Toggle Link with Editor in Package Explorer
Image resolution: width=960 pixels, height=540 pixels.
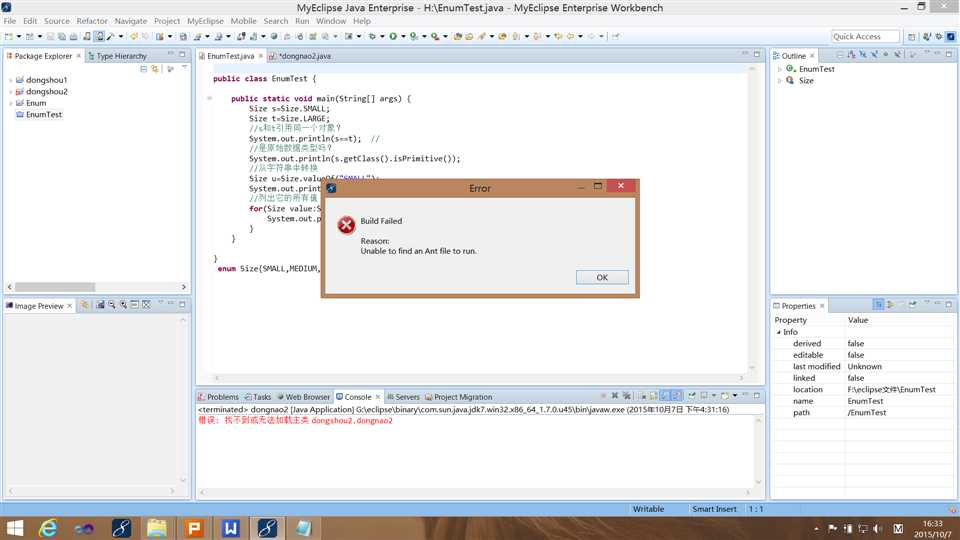tap(155, 69)
